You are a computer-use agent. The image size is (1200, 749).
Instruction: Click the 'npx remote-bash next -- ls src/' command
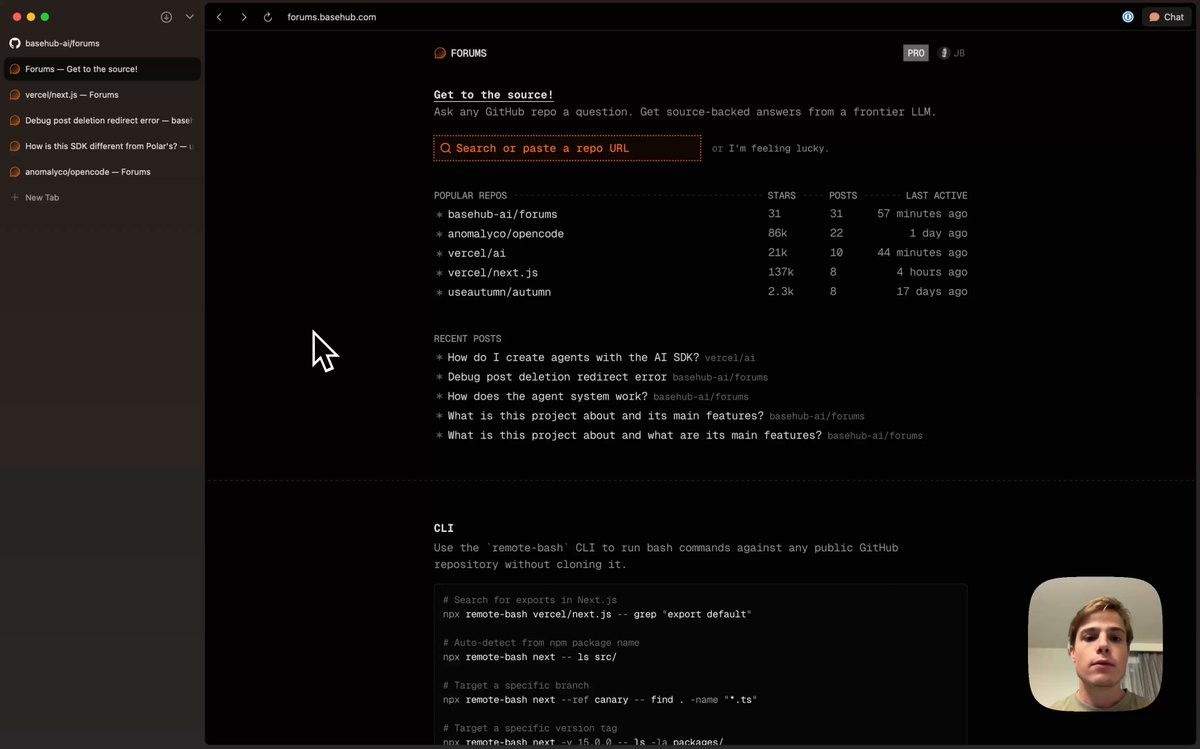point(530,657)
